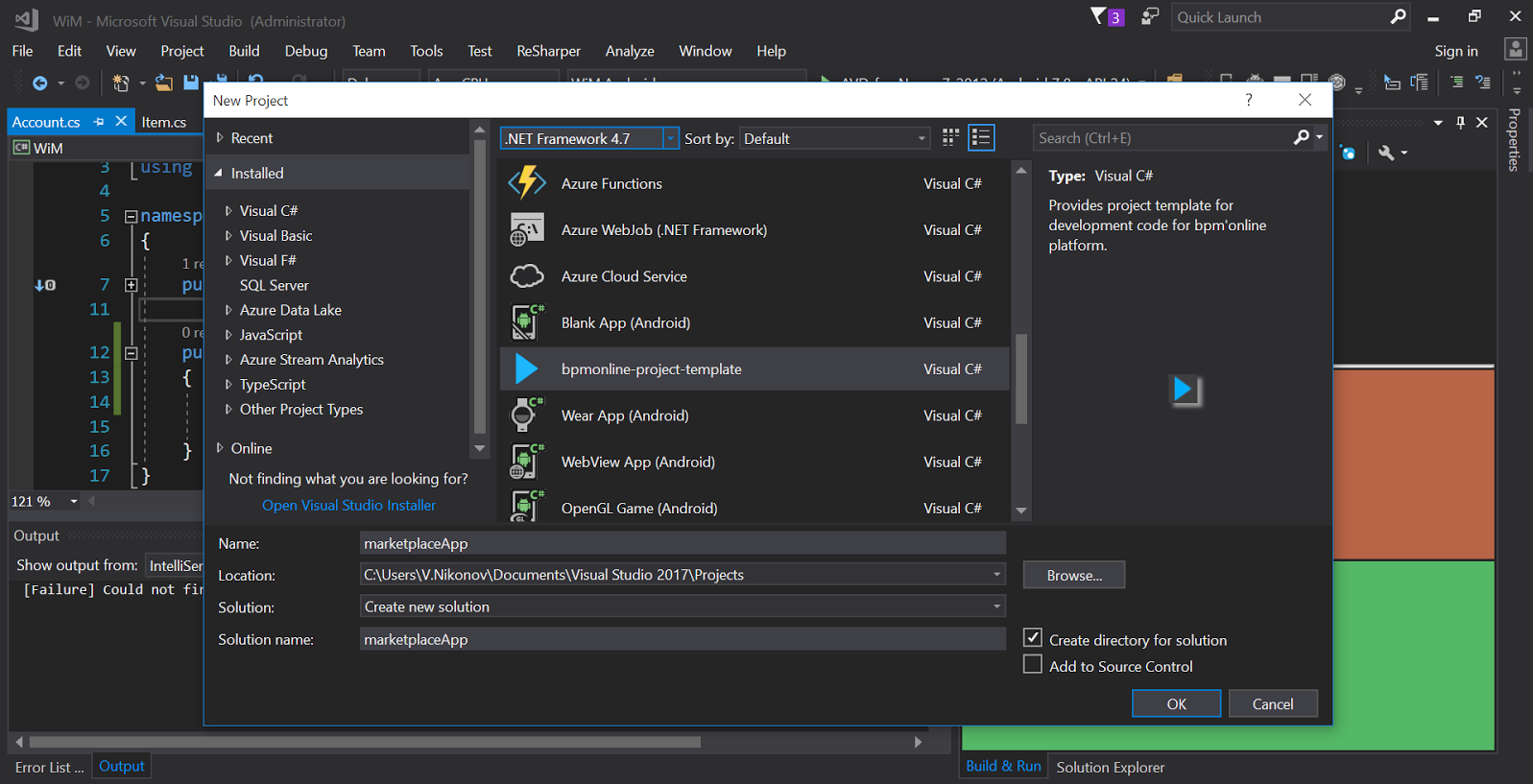Click the auto-hide pin icon on right panel
This screenshot has width=1533, height=784.
click(x=1460, y=122)
